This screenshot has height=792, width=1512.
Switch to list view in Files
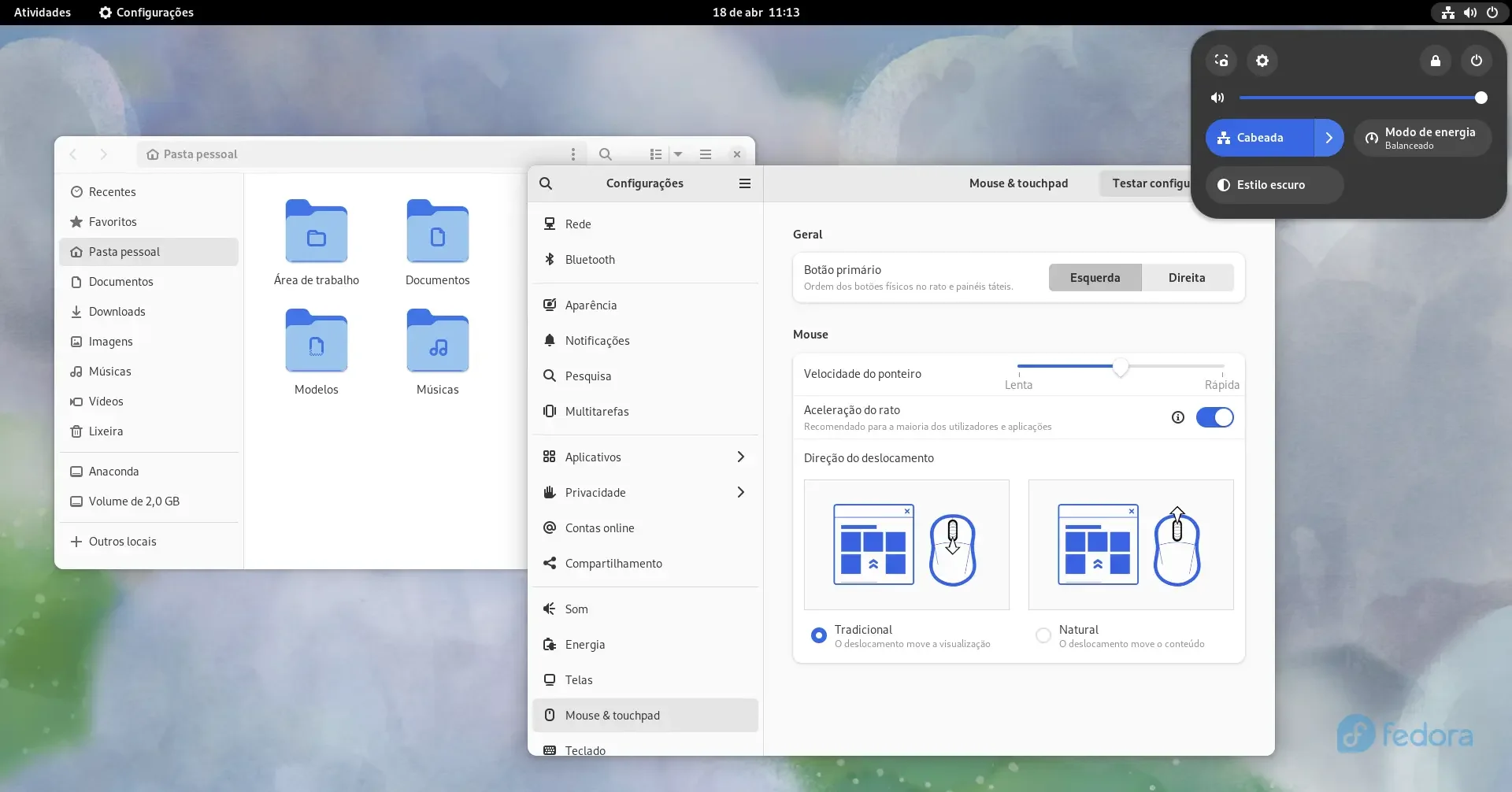(x=656, y=154)
